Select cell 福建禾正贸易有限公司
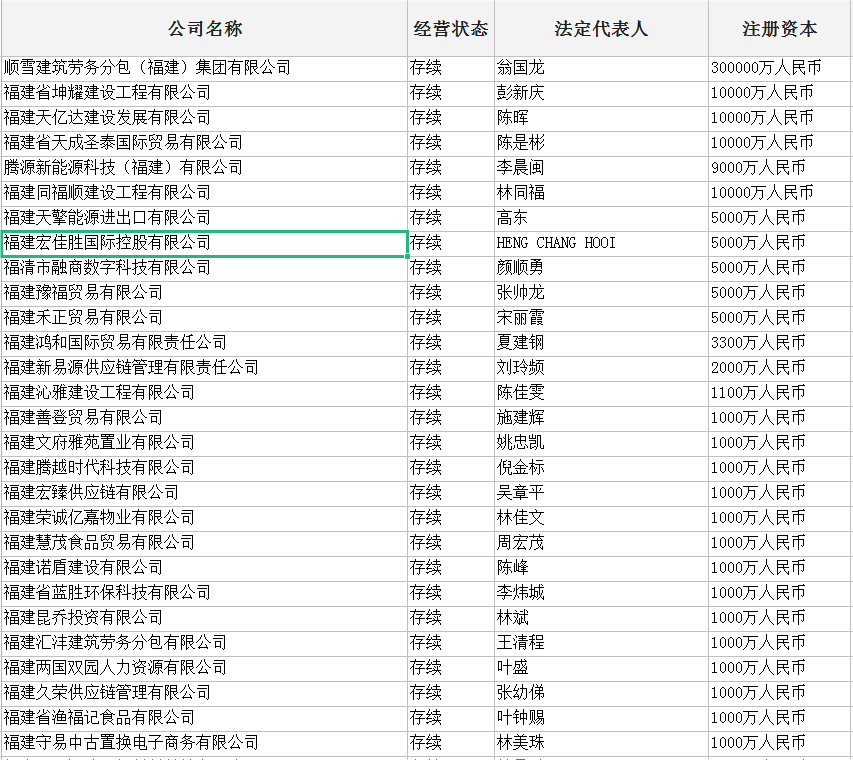853x760 pixels. [205, 318]
